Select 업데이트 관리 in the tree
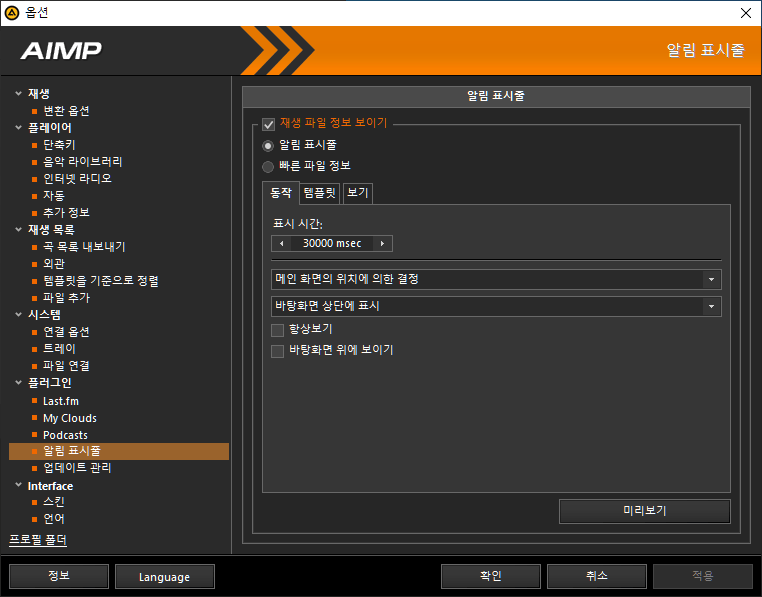The width and height of the screenshot is (762, 597). coord(77,468)
